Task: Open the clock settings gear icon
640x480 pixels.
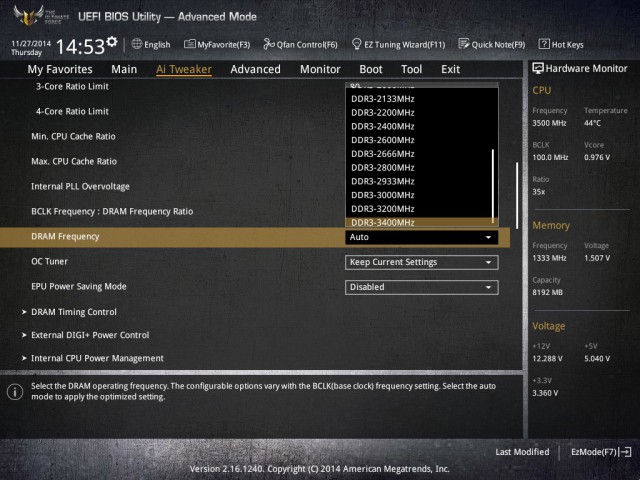Action: point(111,42)
